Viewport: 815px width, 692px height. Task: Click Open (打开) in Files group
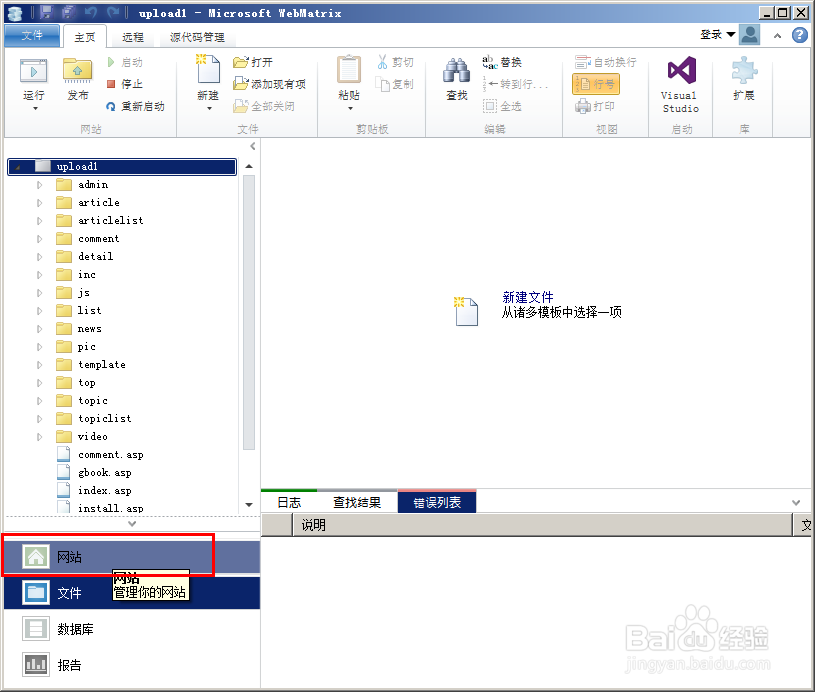click(x=253, y=62)
